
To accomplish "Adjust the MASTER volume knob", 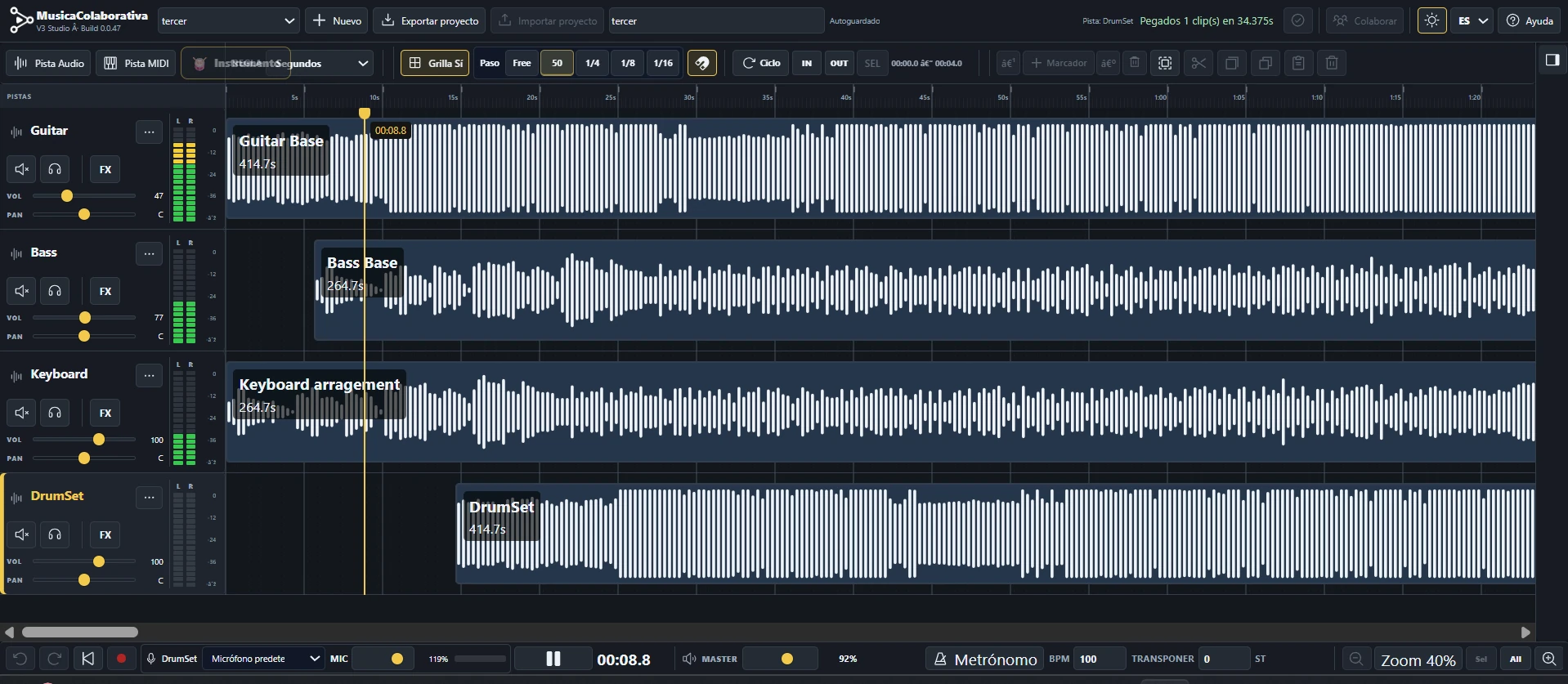I will click(787, 659).
